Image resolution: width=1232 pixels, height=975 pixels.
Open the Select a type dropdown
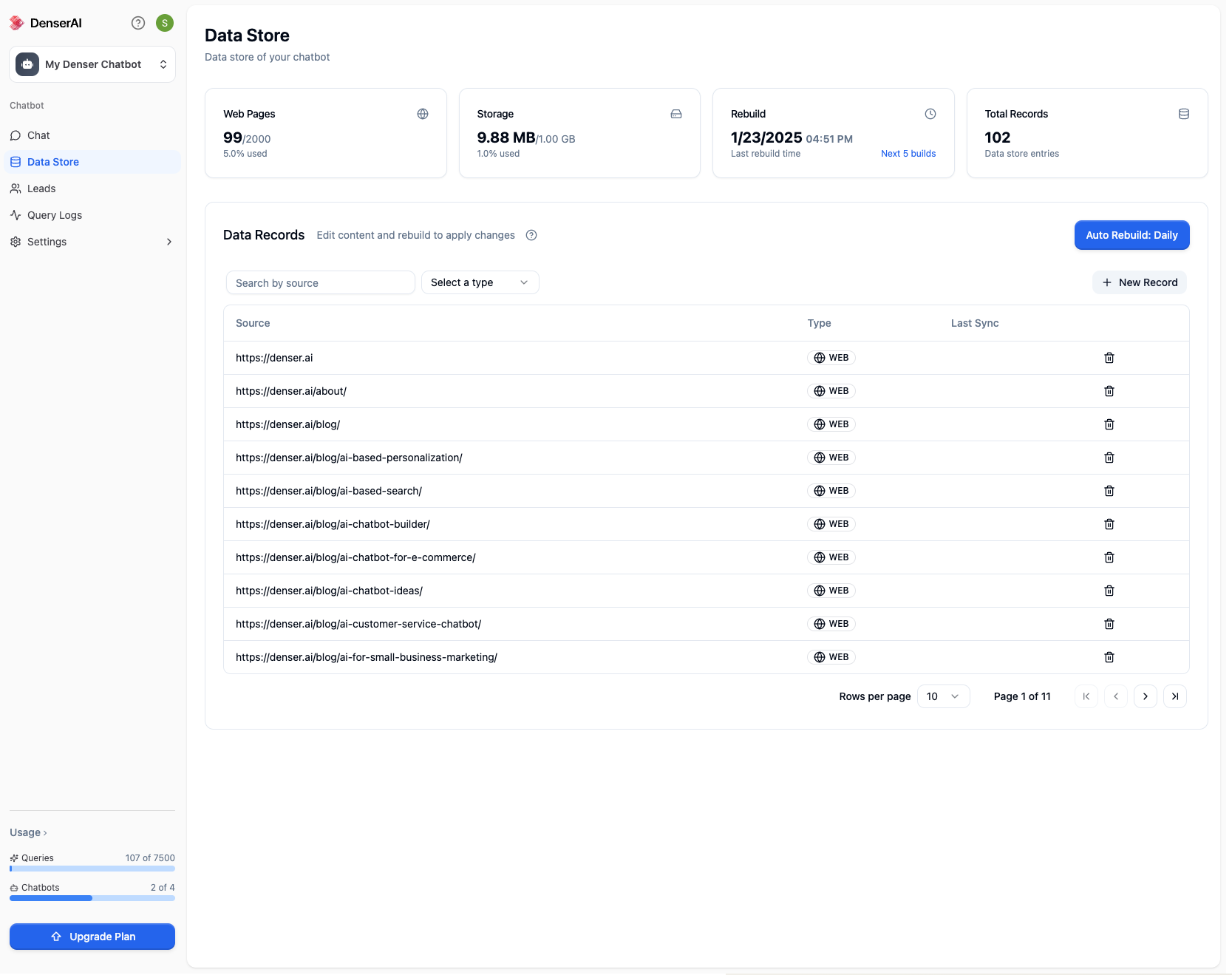[480, 282]
